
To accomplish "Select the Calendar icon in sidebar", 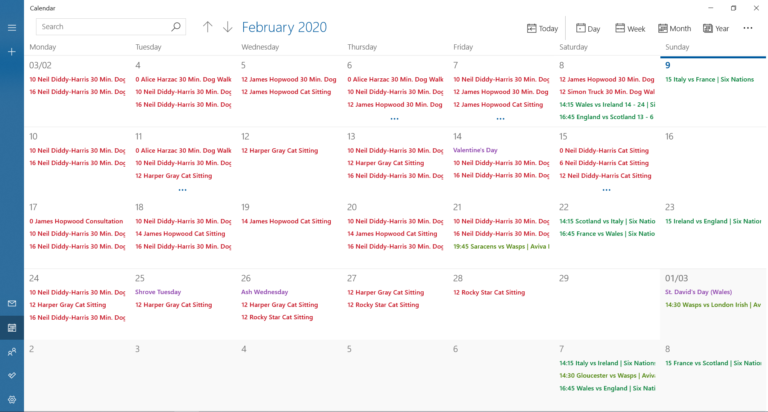I will [12, 327].
